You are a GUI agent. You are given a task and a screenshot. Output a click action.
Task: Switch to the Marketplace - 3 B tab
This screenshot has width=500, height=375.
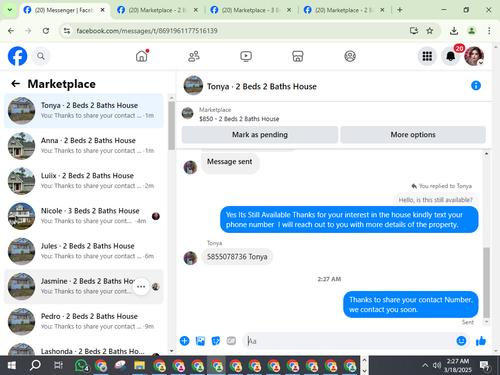pyautogui.click(x=250, y=10)
